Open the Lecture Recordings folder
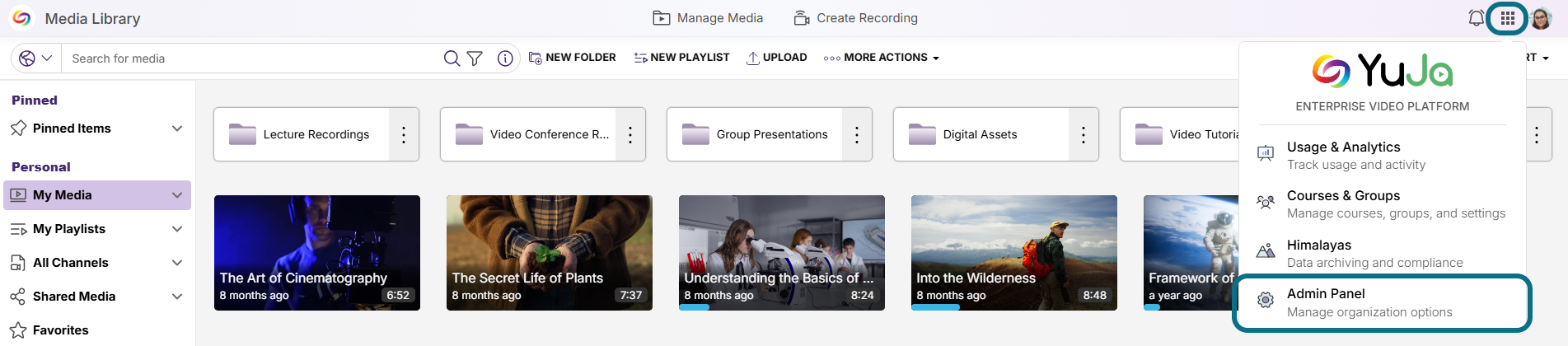Image resolution: width=1568 pixels, height=346 pixels. [302, 134]
